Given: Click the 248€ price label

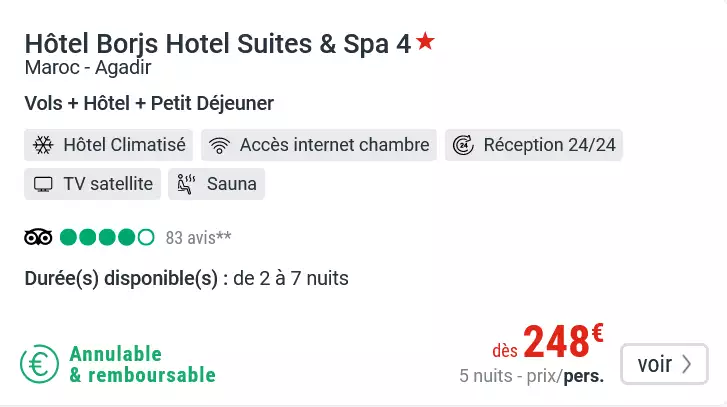Looking at the screenshot, I should coord(563,341).
